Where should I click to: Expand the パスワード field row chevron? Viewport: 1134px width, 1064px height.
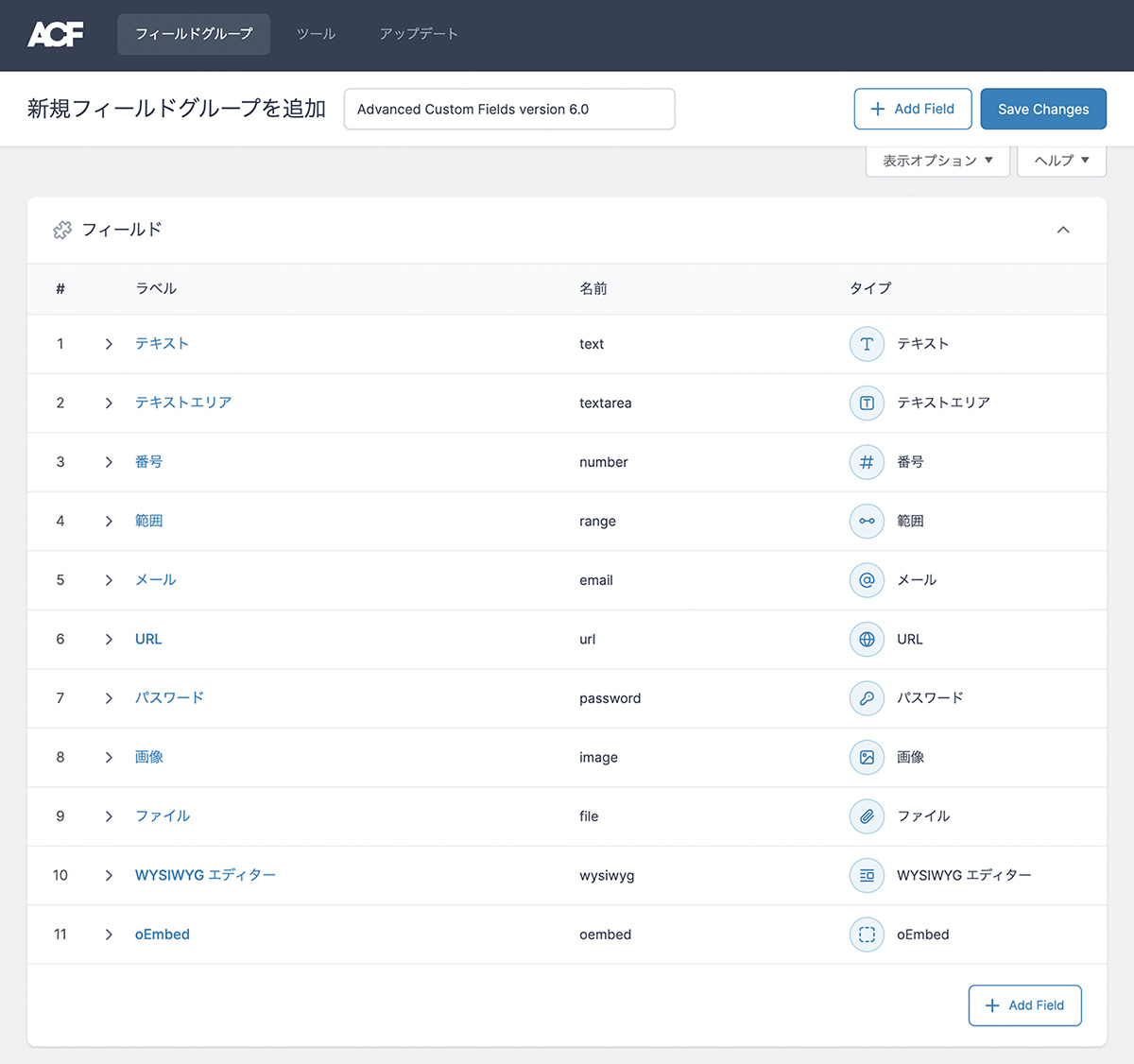109,698
